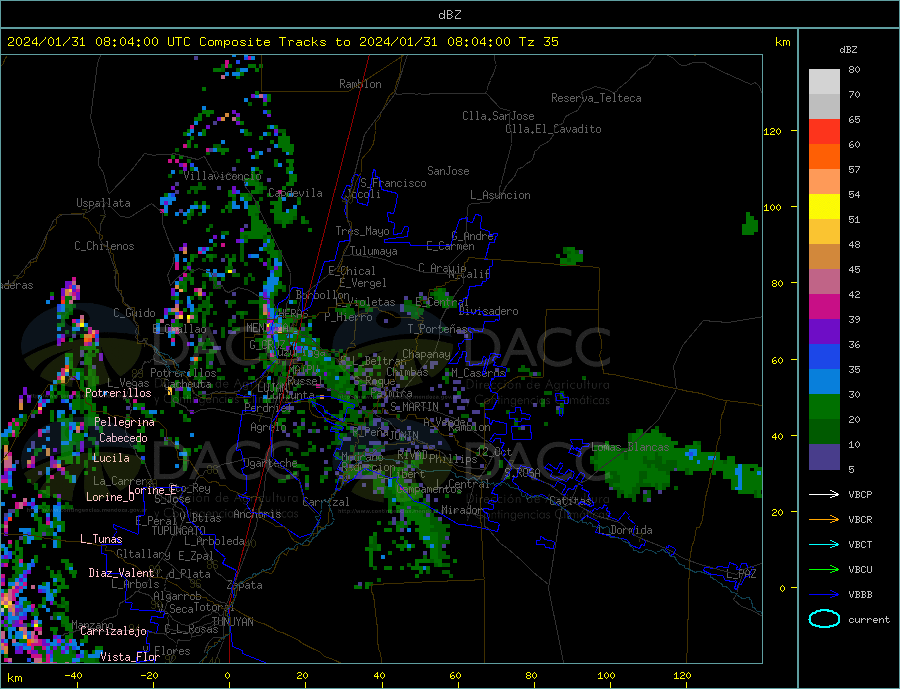Click the white L_Tunas station label

tap(101, 539)
